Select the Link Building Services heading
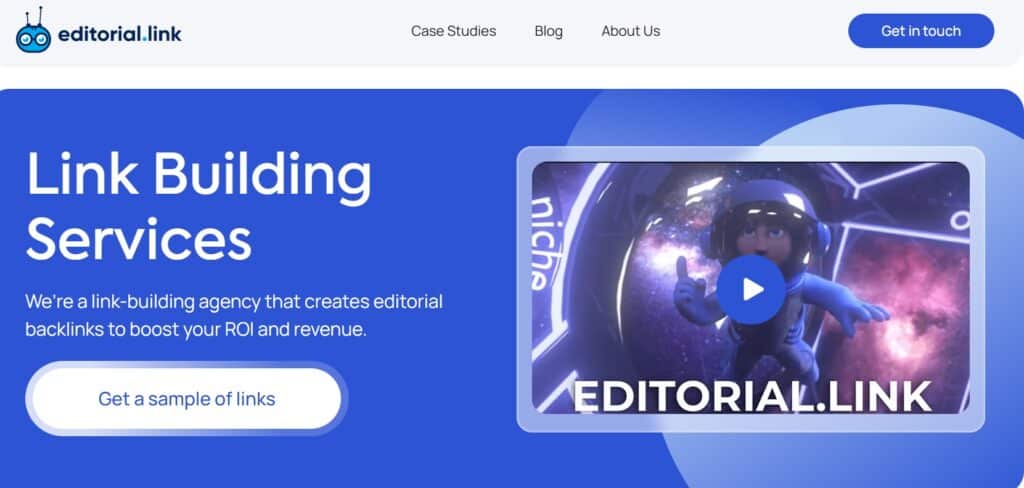The image size is (1024, 488). click(x=199, y=205)
